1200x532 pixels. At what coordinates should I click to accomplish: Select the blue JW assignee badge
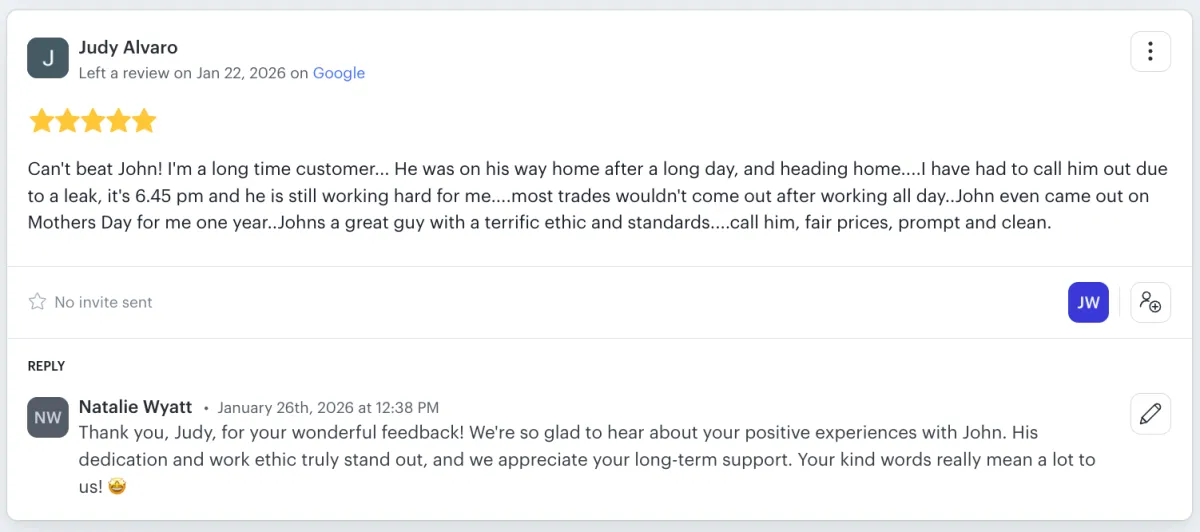[1088, 302]
